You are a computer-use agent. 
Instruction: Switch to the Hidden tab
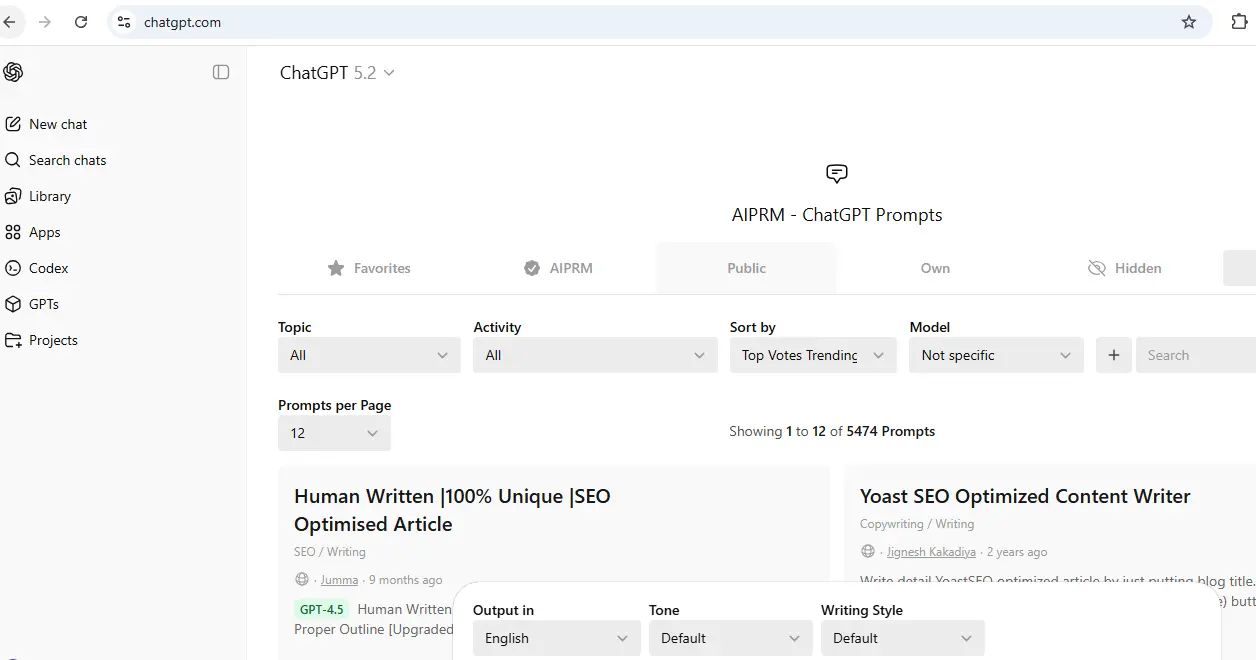pyautogui.click(x=1124, y=268)
